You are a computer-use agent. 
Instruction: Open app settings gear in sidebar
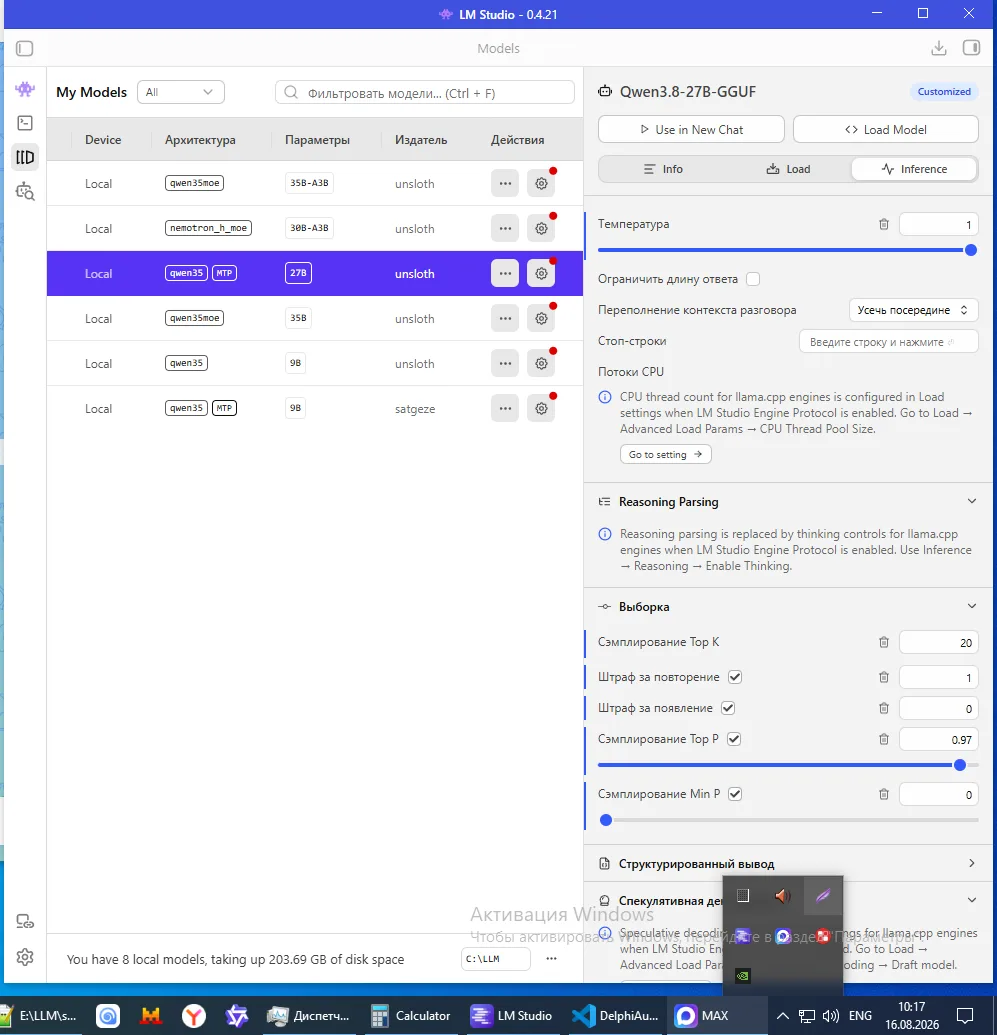[x=25, y=956]
